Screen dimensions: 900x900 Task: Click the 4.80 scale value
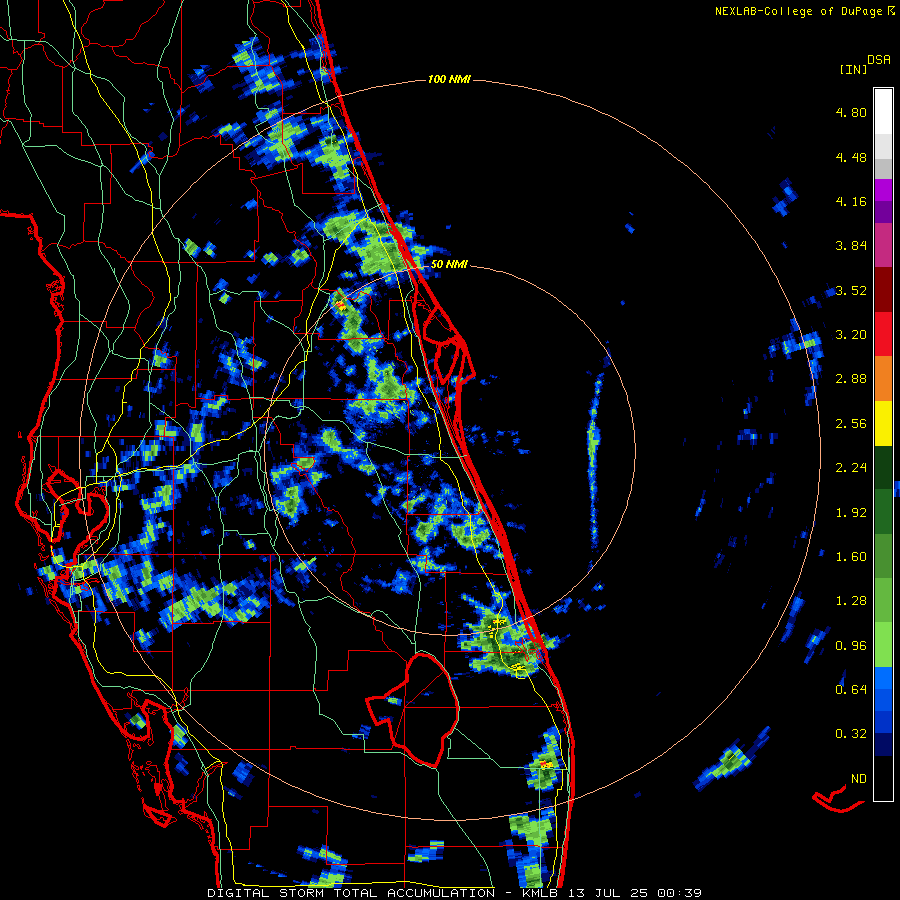pos(851,112)
